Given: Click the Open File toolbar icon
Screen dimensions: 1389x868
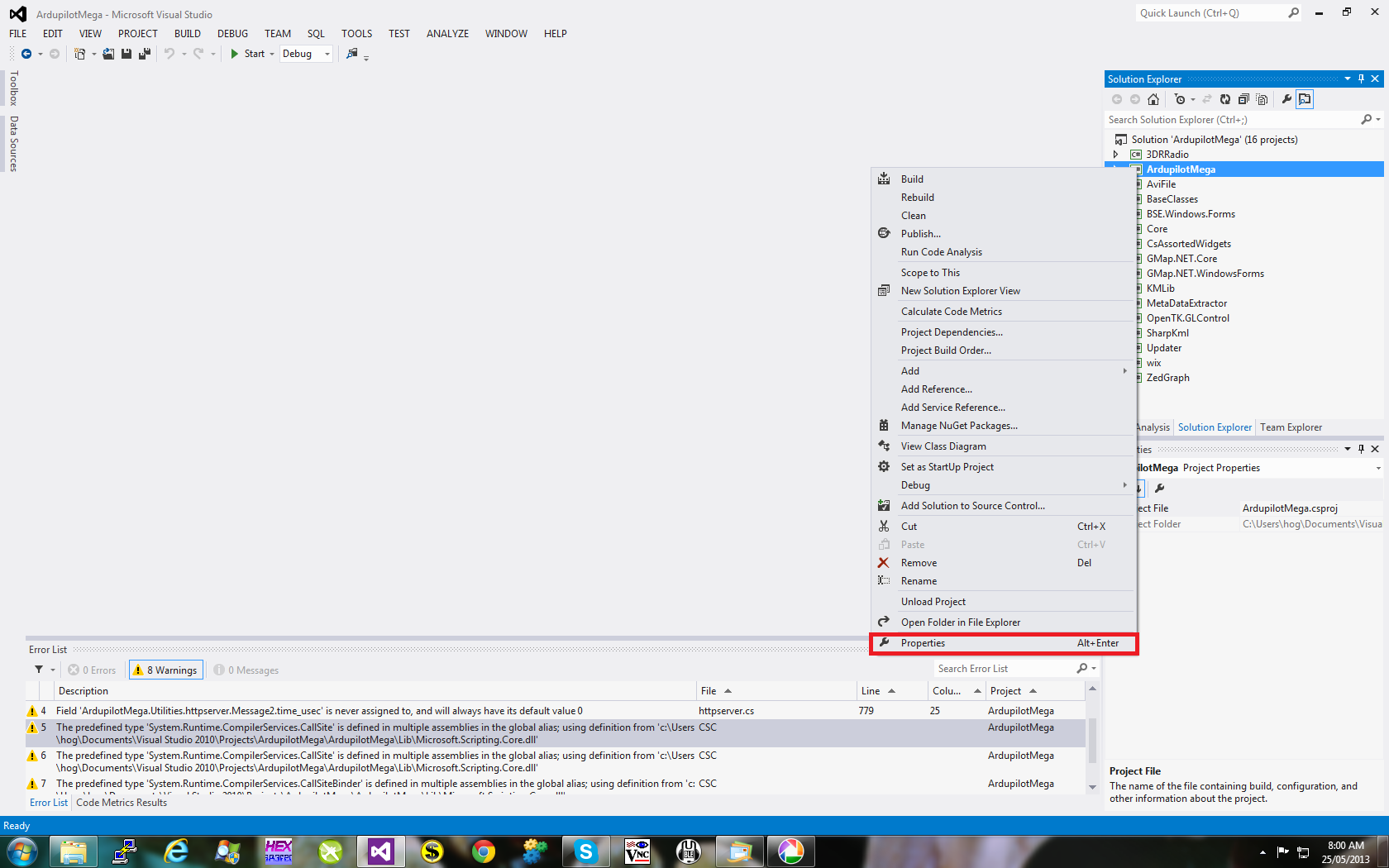Looking at the screenshot, I should tap(108, 54).
